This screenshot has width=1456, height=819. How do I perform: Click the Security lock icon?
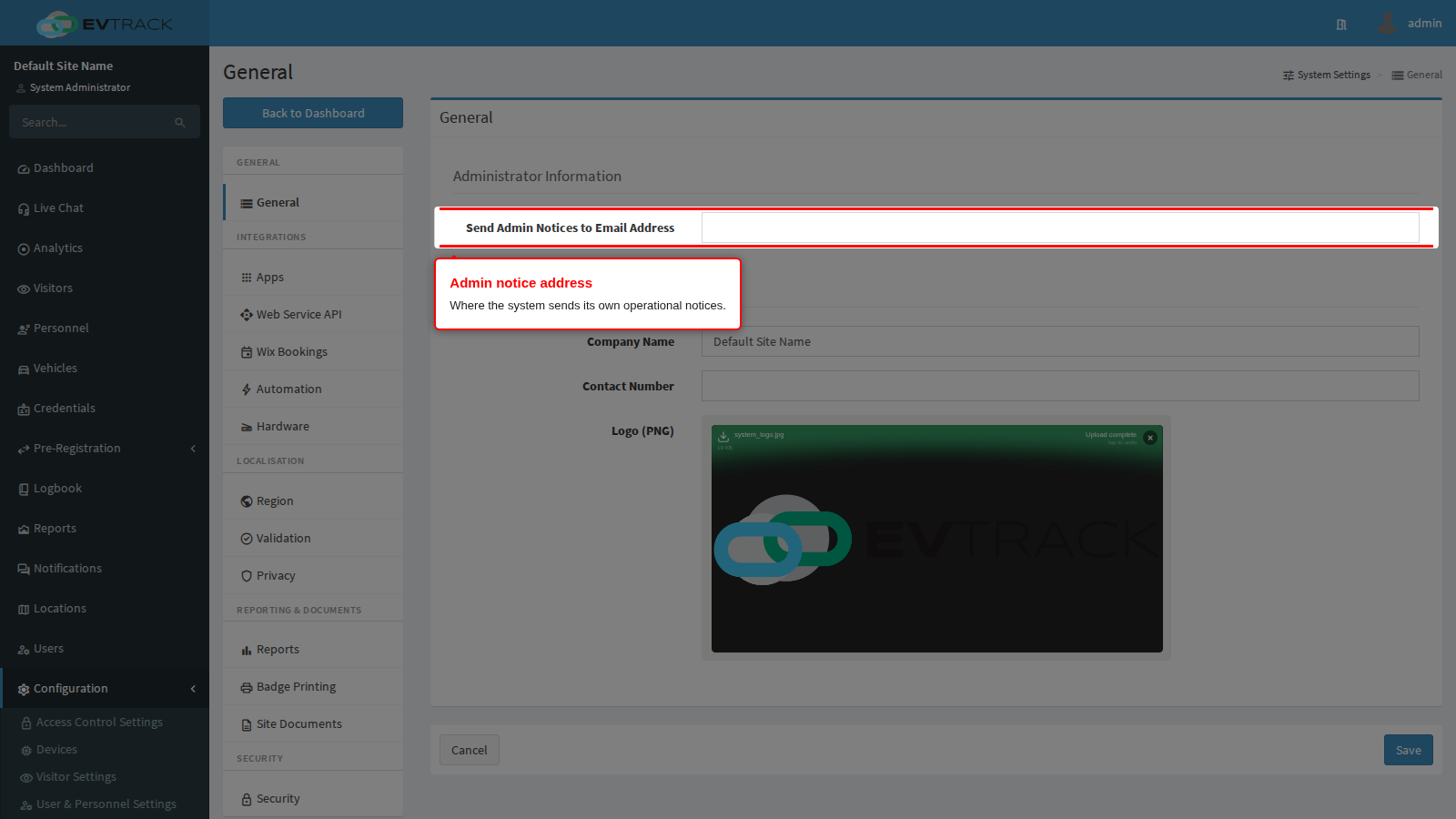[247, 800]
